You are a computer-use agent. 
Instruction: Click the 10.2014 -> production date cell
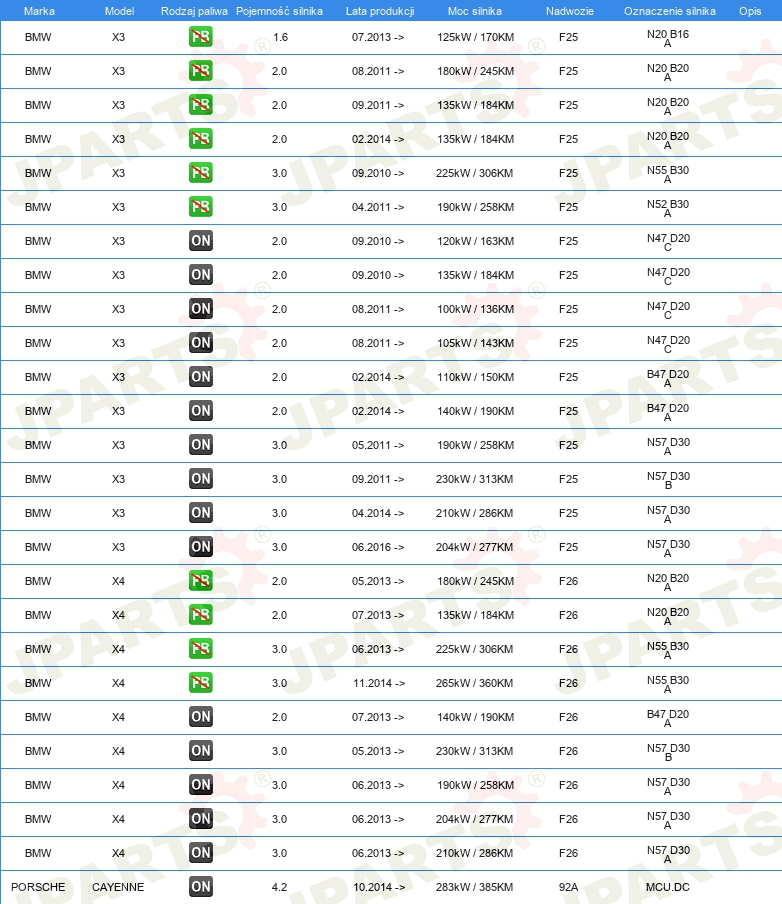point(379,887)
